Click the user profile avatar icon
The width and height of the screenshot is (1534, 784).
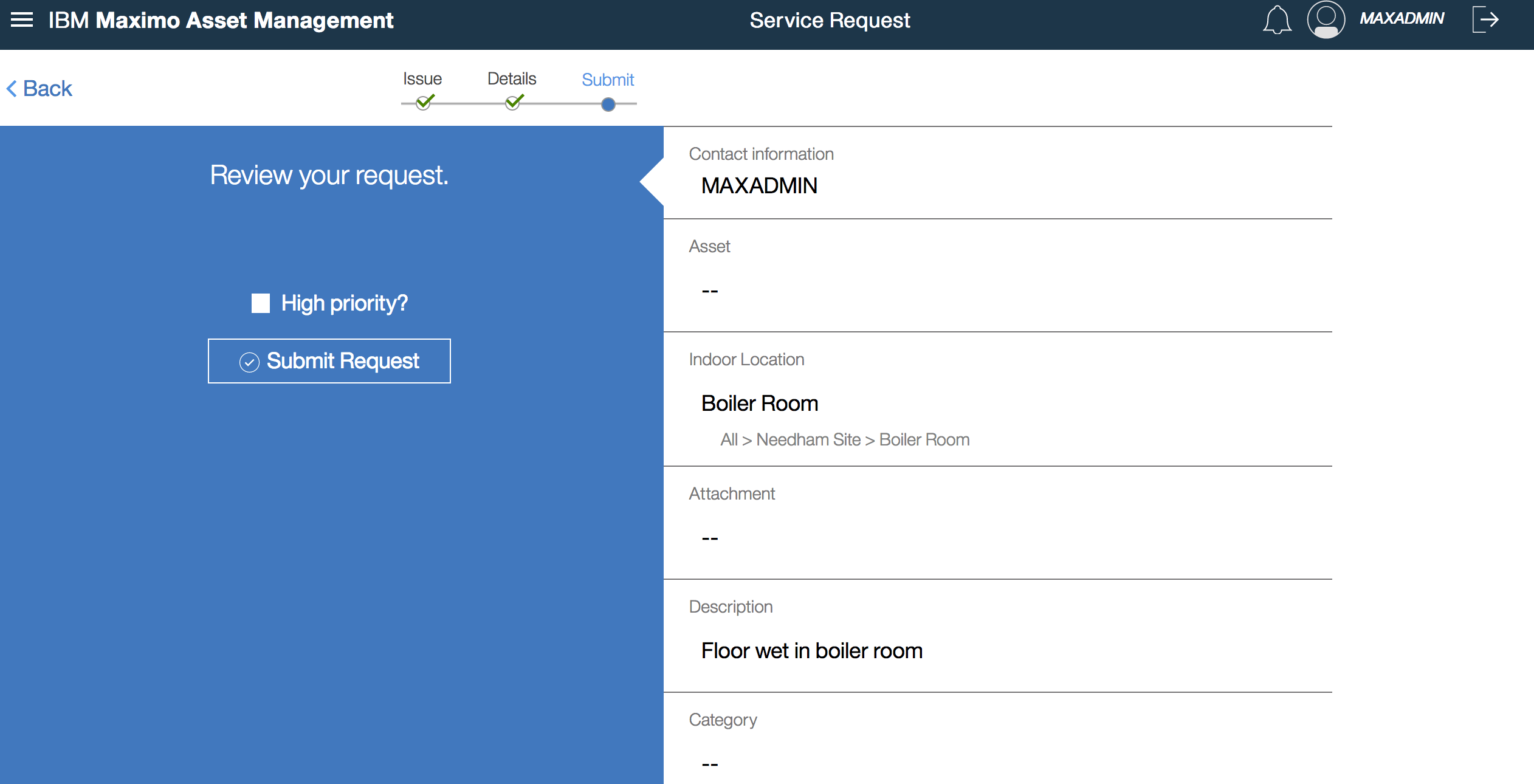pyautogui.click(x=1326, y=20)
